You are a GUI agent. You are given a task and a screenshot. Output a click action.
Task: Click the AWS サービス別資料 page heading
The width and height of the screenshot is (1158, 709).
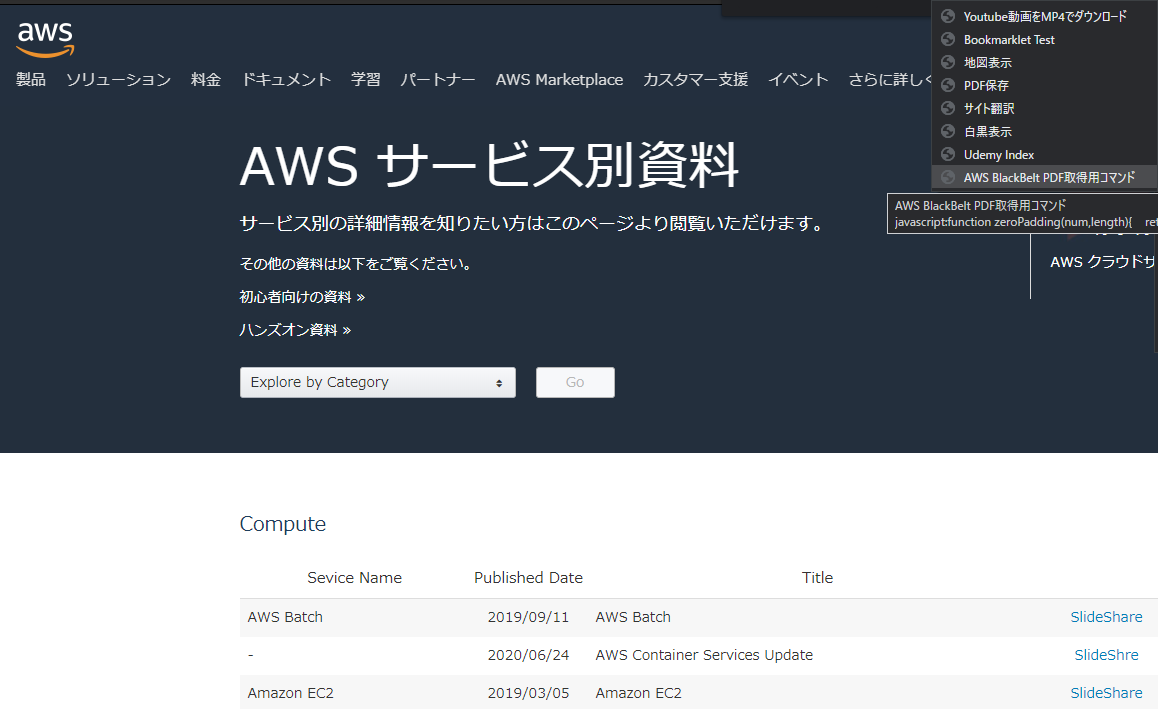[x=489, y=165]
